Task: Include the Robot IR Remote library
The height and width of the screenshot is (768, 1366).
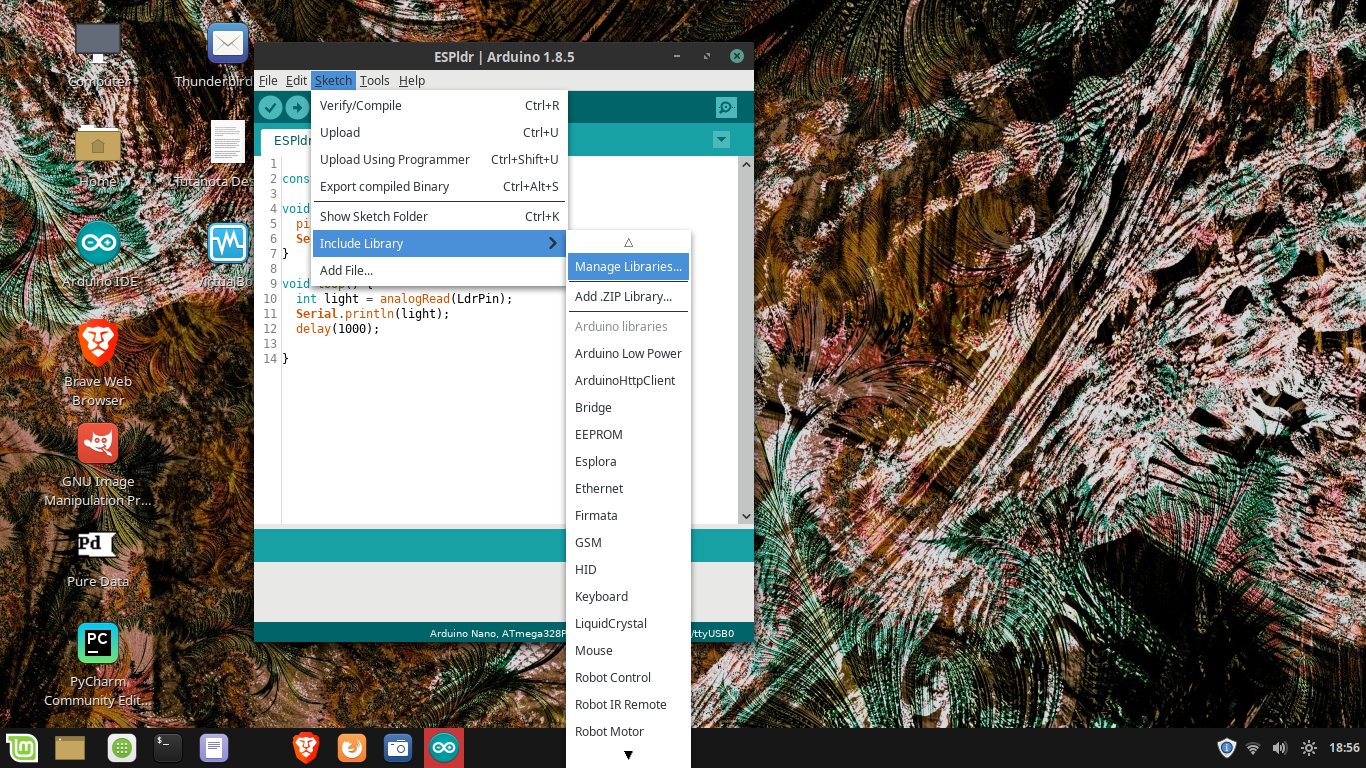Action: pyautogui.click(x=628, y=704)
